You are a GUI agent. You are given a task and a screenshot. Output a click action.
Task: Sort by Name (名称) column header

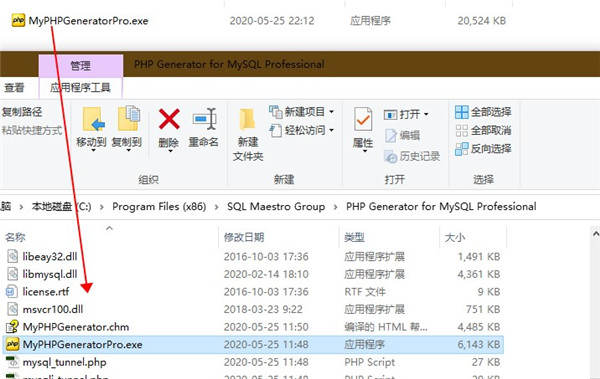pos(15,237)
